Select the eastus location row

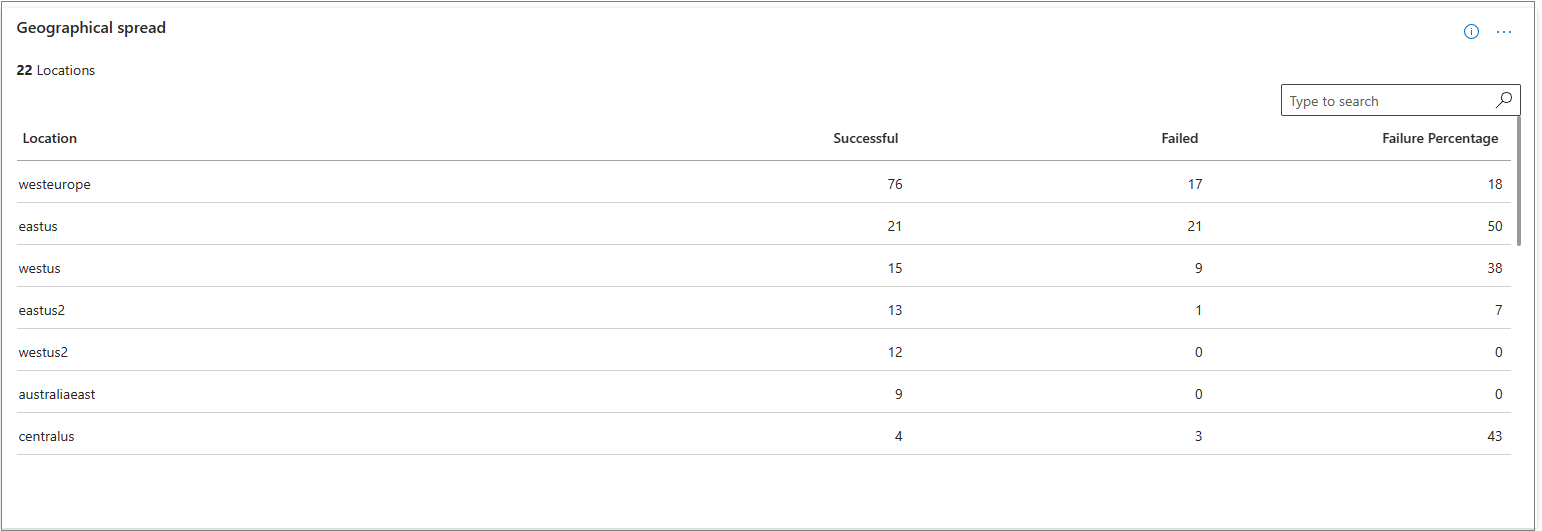pos(38,226)
